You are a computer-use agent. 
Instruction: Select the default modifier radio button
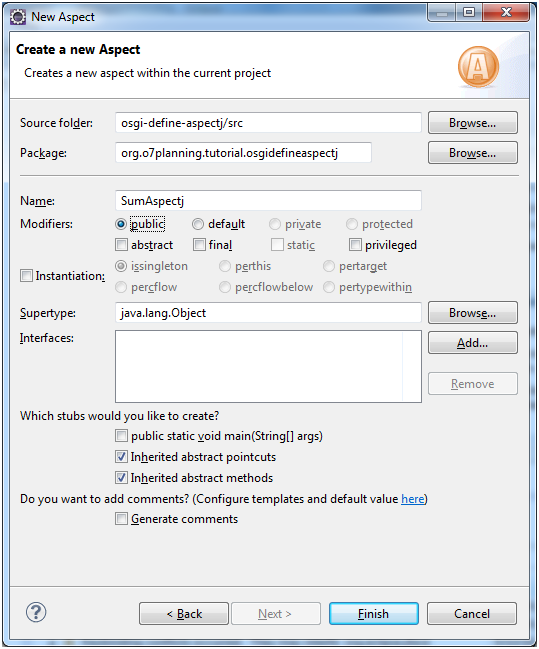(198, 224)
